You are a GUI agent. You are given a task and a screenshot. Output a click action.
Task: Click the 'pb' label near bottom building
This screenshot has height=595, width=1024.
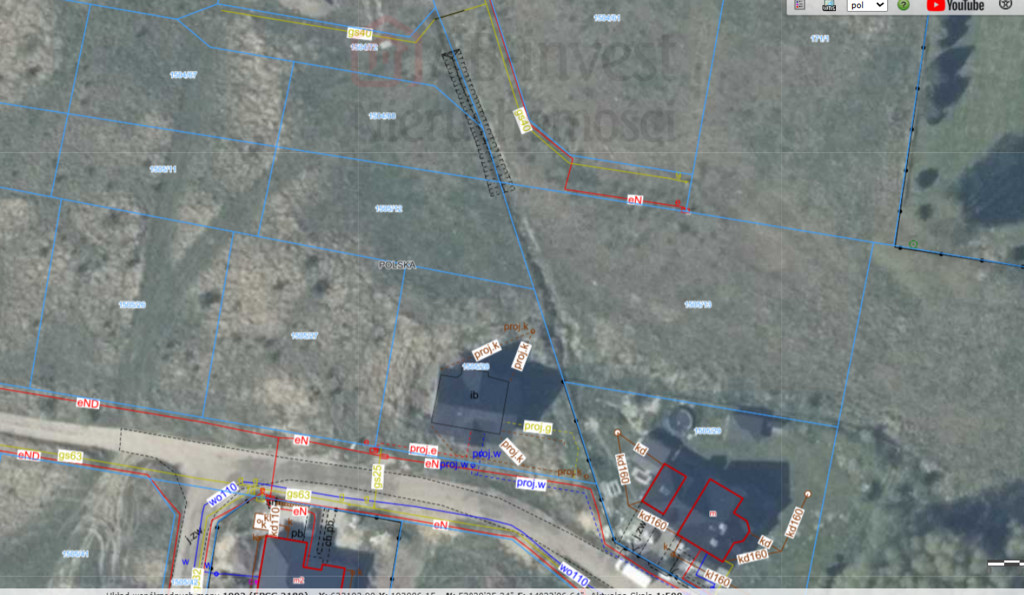(x=297, y=533)
